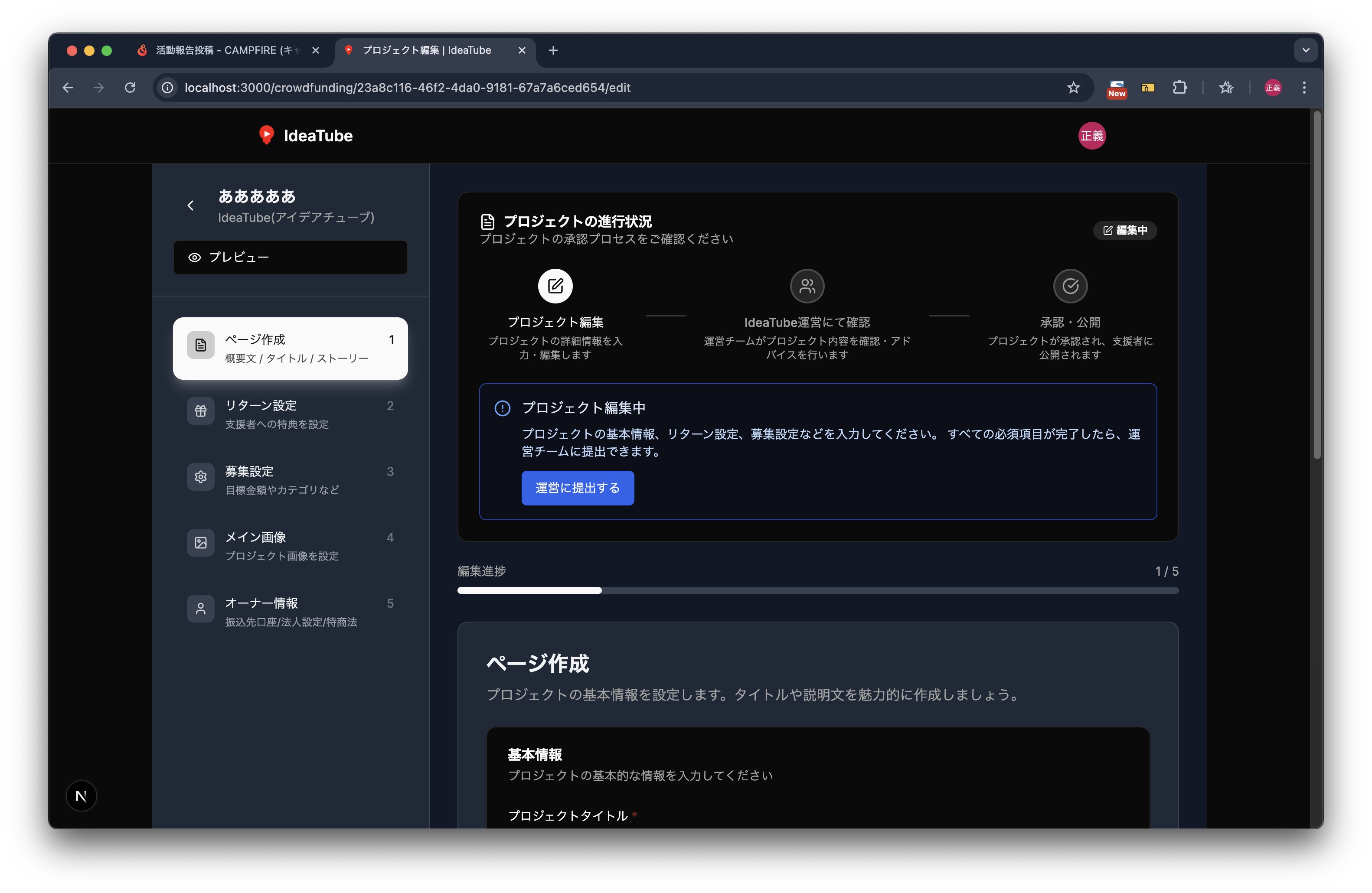Open the 正義 user avatar in the site header

tap(1091, 136)
